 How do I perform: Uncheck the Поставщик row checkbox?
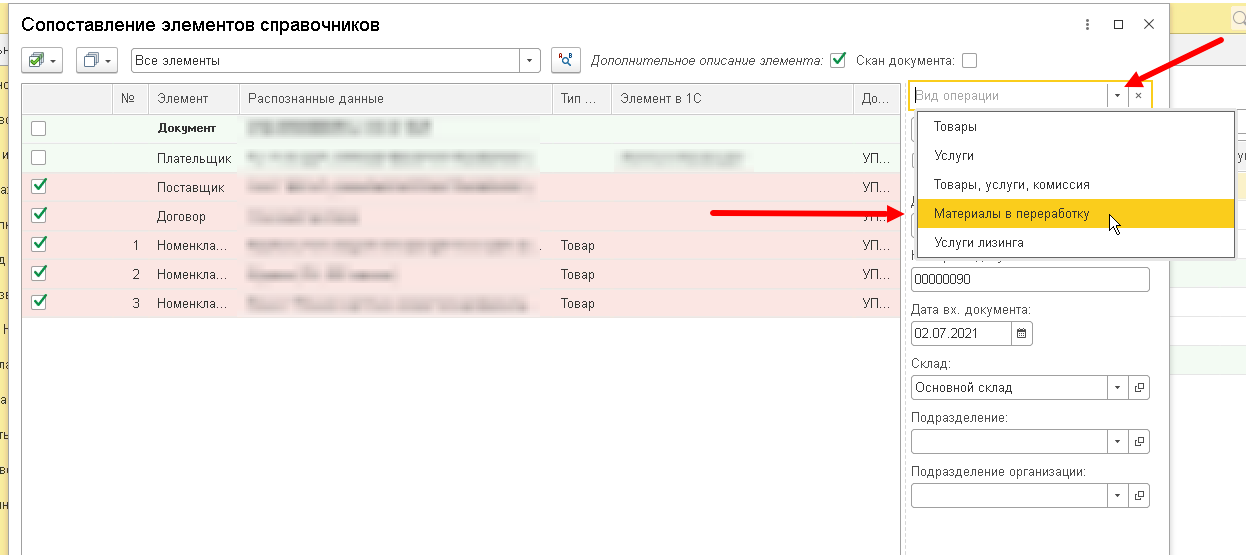[39, 186]
